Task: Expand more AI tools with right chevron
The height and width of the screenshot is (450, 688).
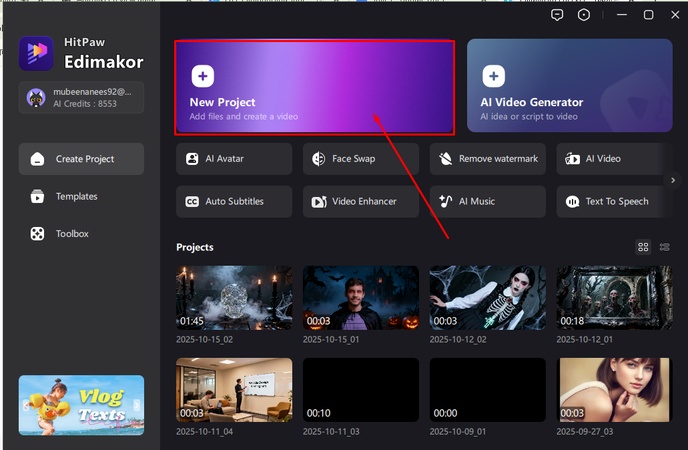Action: tap(673, 180)
